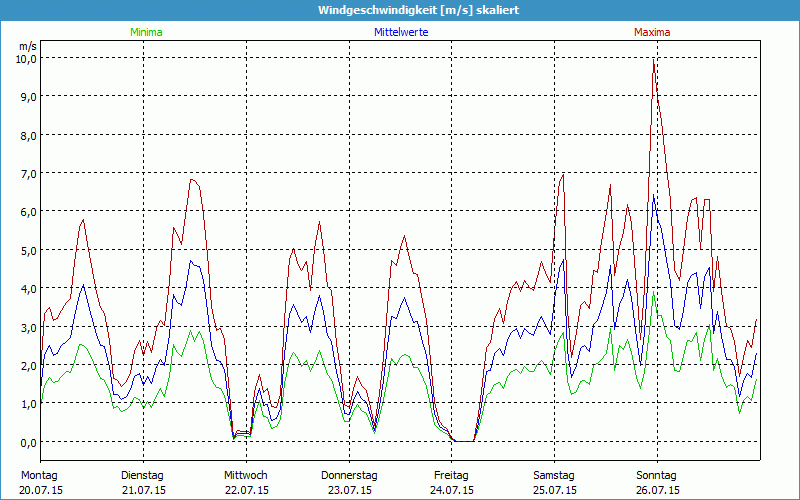This screenshot has width=800, height=500.
Task: Click the date '25.07.15'
Action: (x=555, y=490)
